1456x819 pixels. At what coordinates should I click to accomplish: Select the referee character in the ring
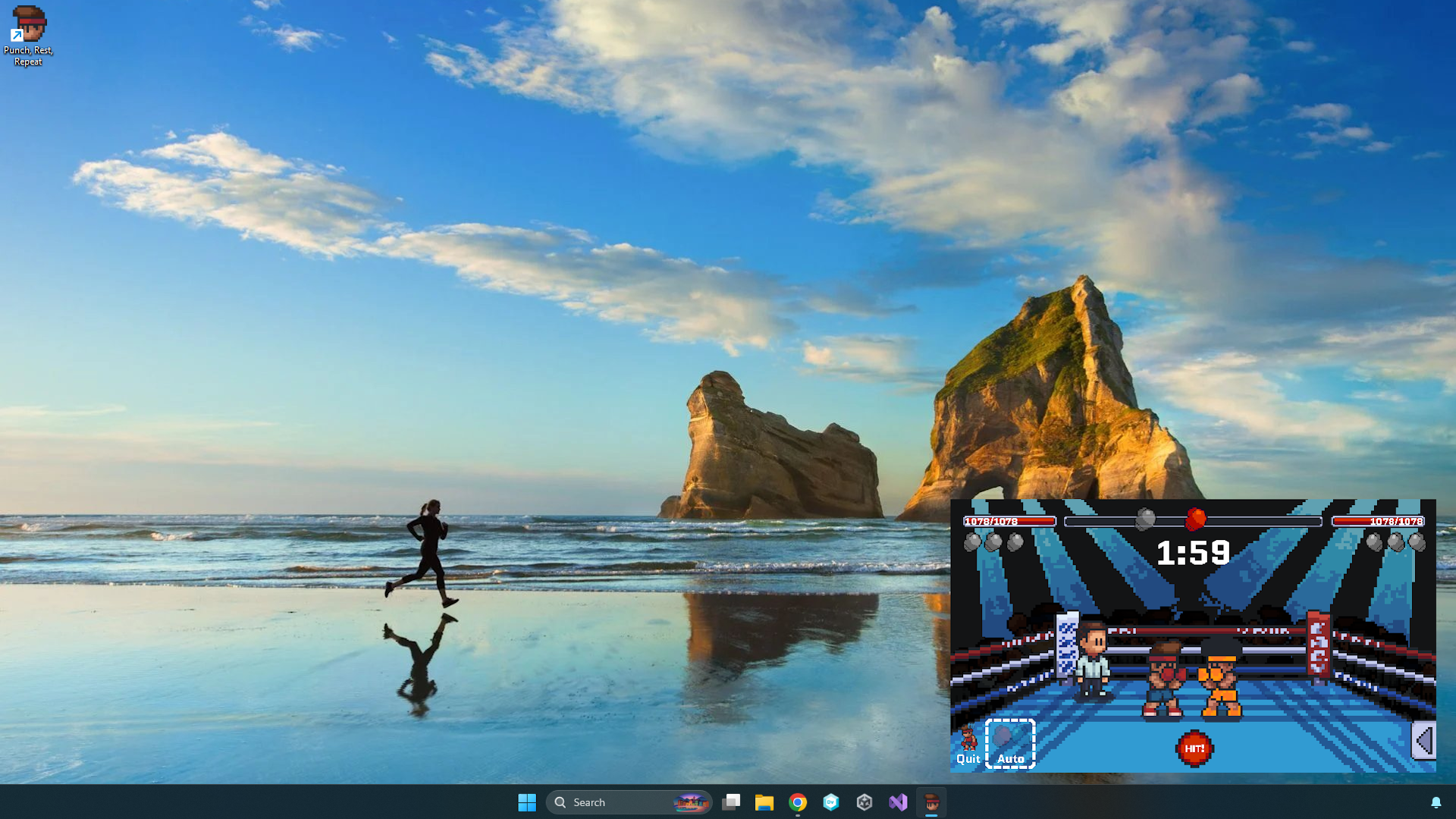(1093, 661)
